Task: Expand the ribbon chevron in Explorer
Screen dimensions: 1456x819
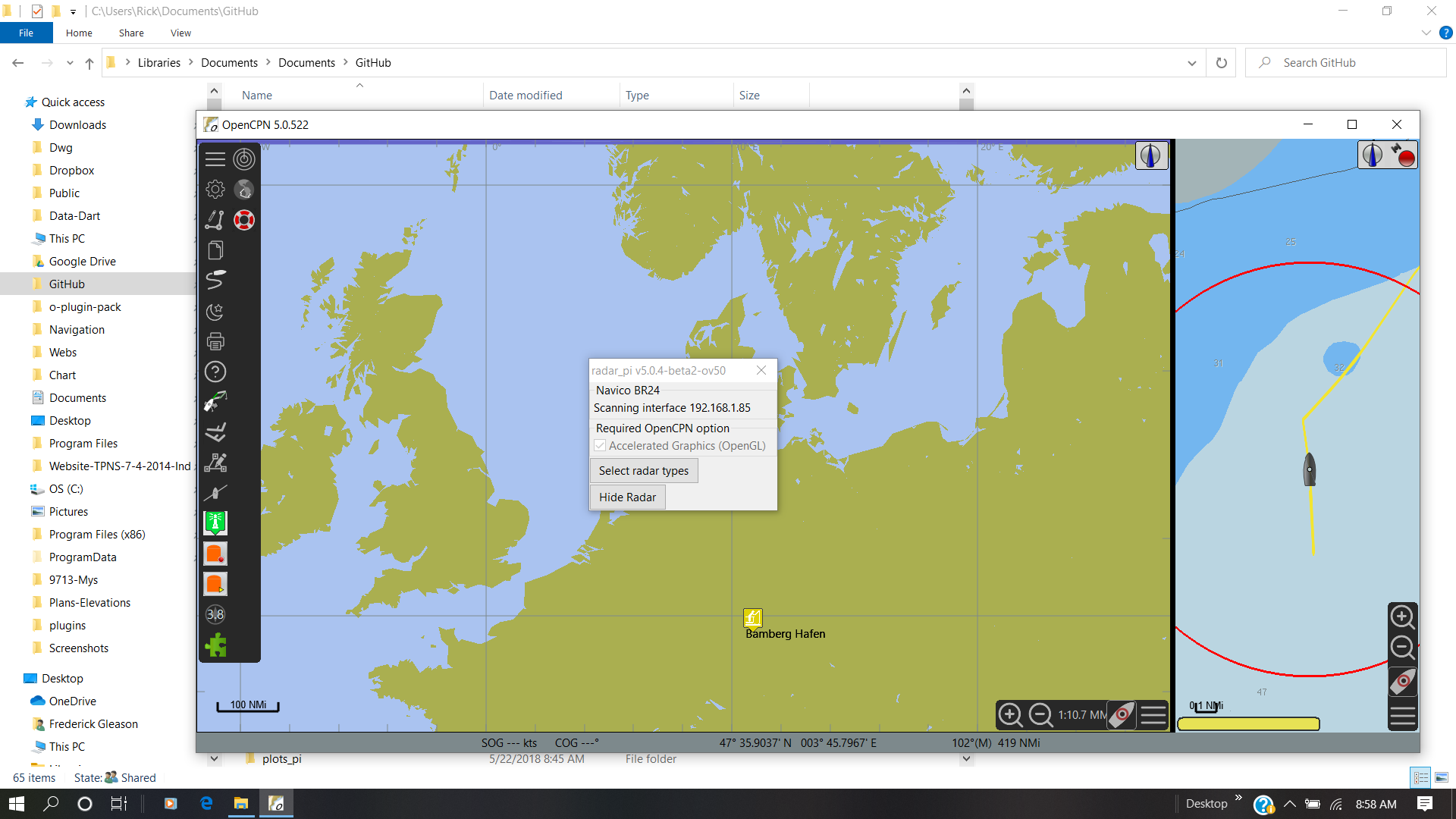Action: (x=1426, y=33)
